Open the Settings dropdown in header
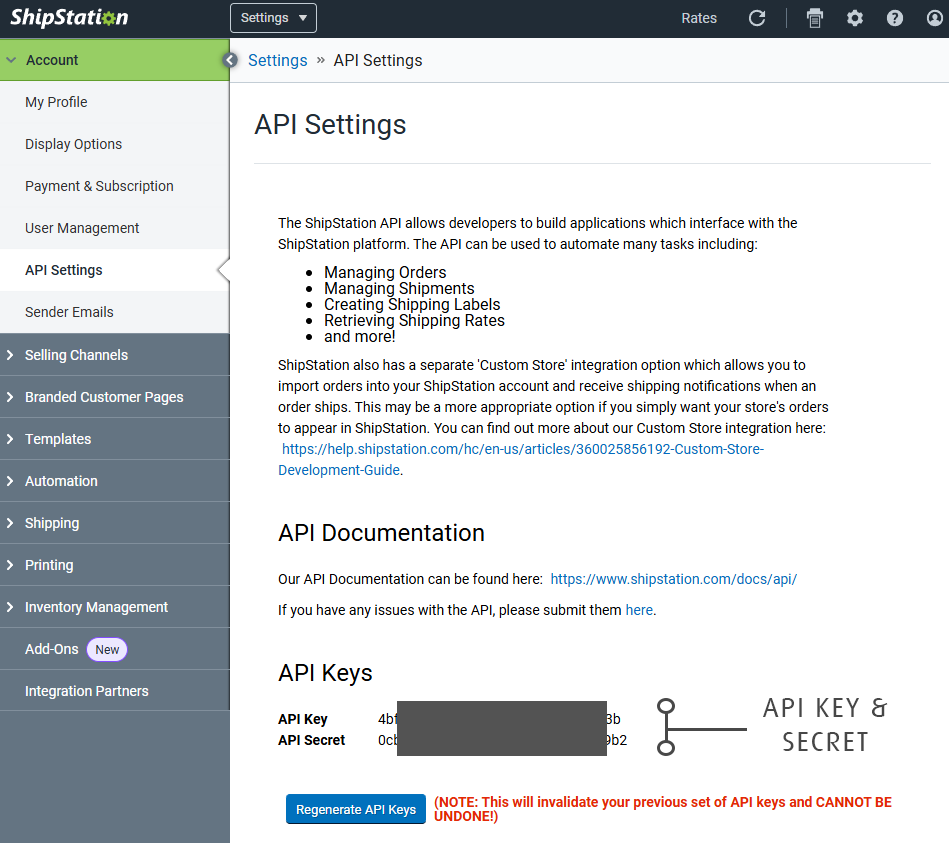 273,18
